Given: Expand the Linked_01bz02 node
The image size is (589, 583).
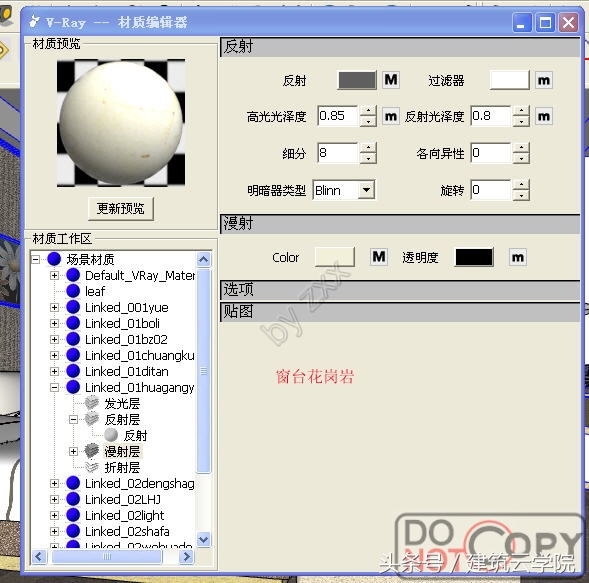Looking at the screenshot, I should tap(54, 339).
